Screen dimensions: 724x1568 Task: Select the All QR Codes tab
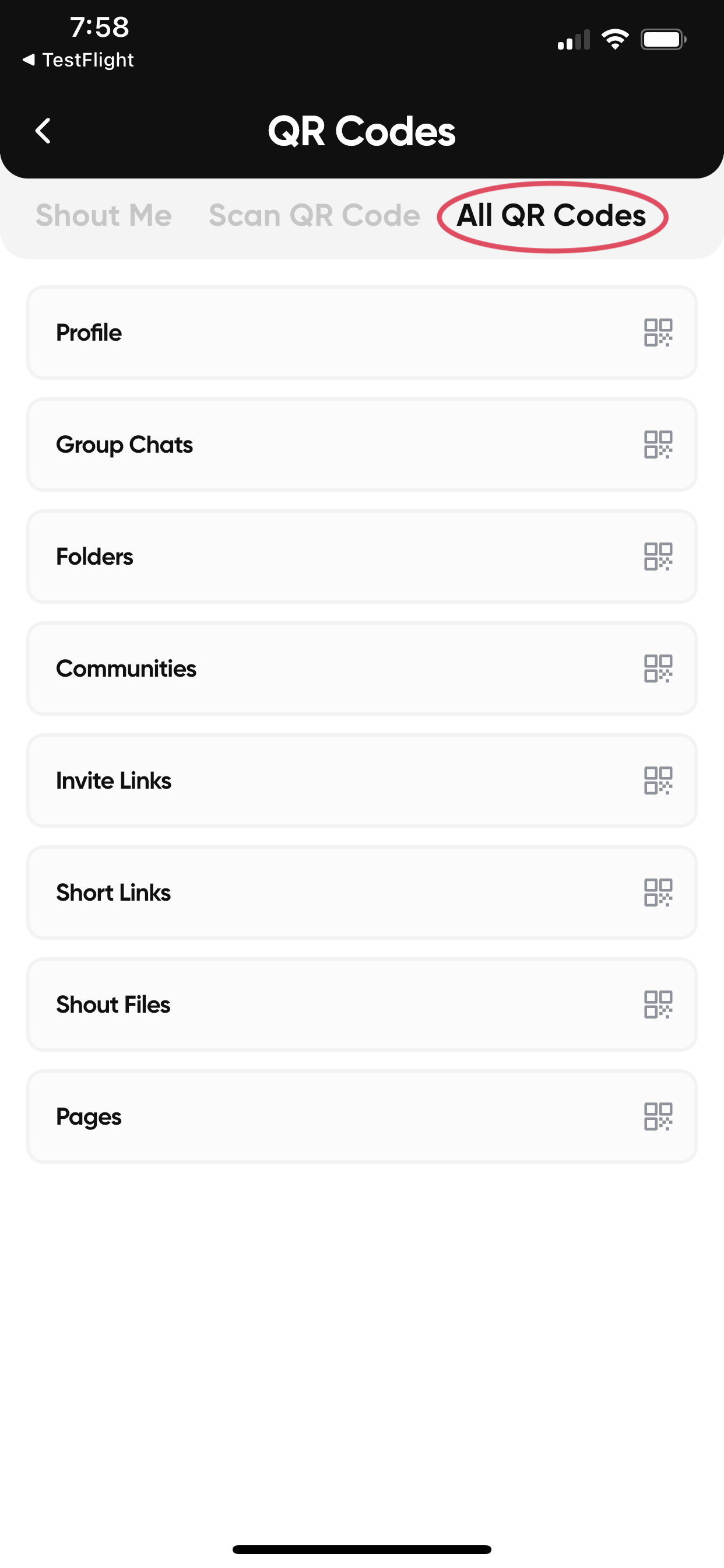pyautogui.click(x=551, y=215)
